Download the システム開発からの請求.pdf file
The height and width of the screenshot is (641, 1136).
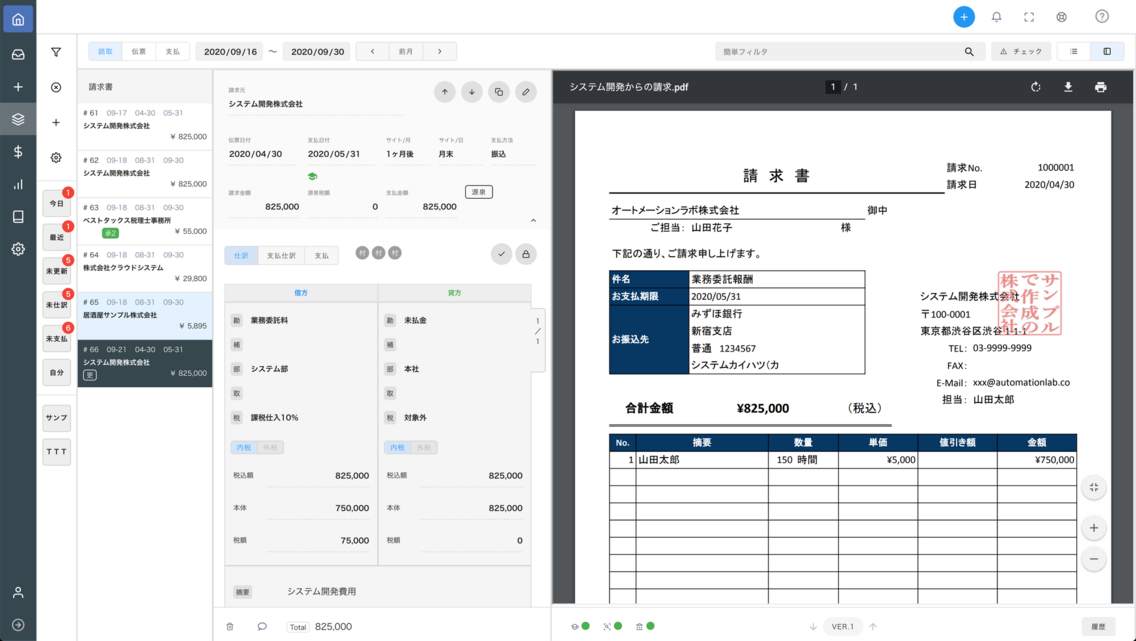coord(1068,88)
